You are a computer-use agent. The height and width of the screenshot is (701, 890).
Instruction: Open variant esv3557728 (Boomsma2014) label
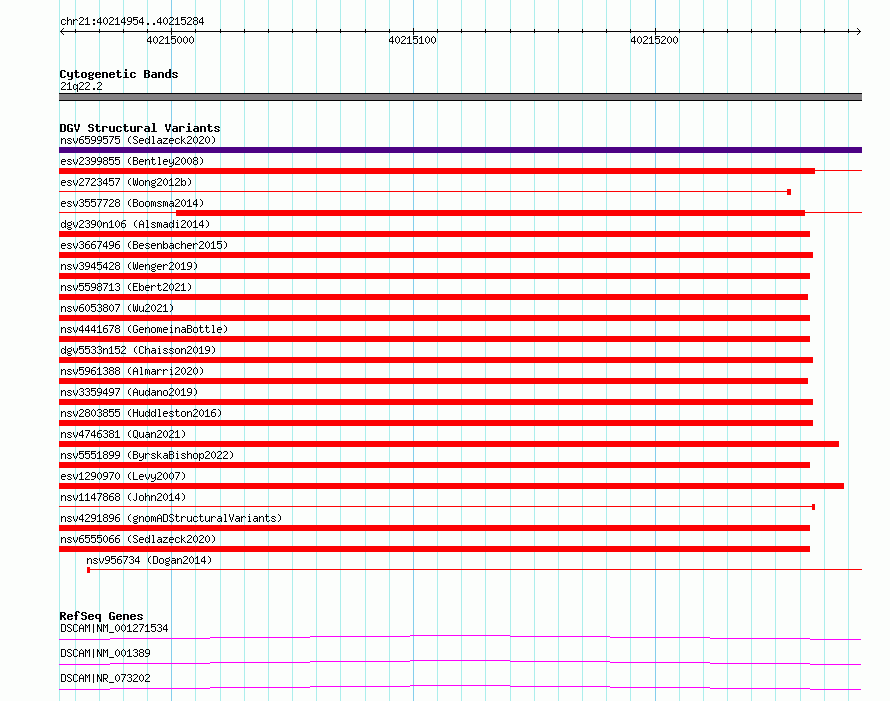pyautogui.click(x=132, y=203)
